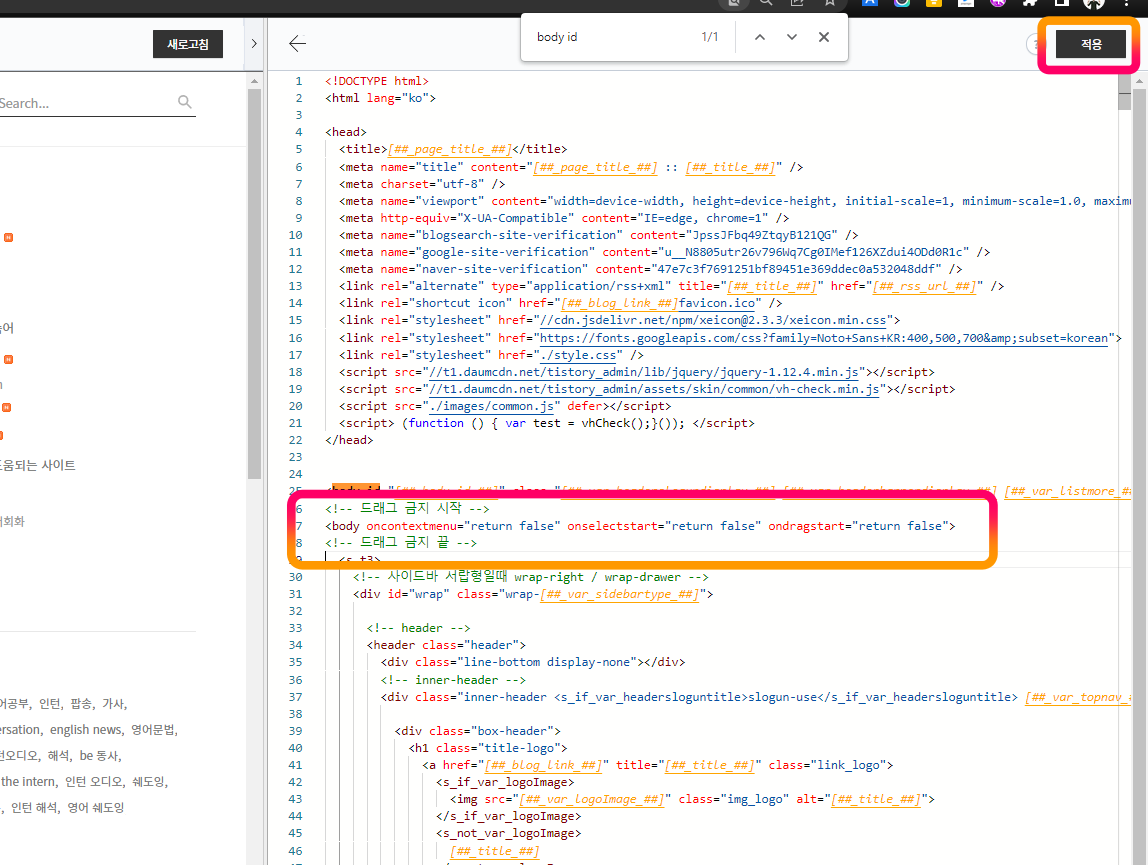1148x865 pixels.
Task: Click the 새로고침 refresh button
Action: [187, 44]
